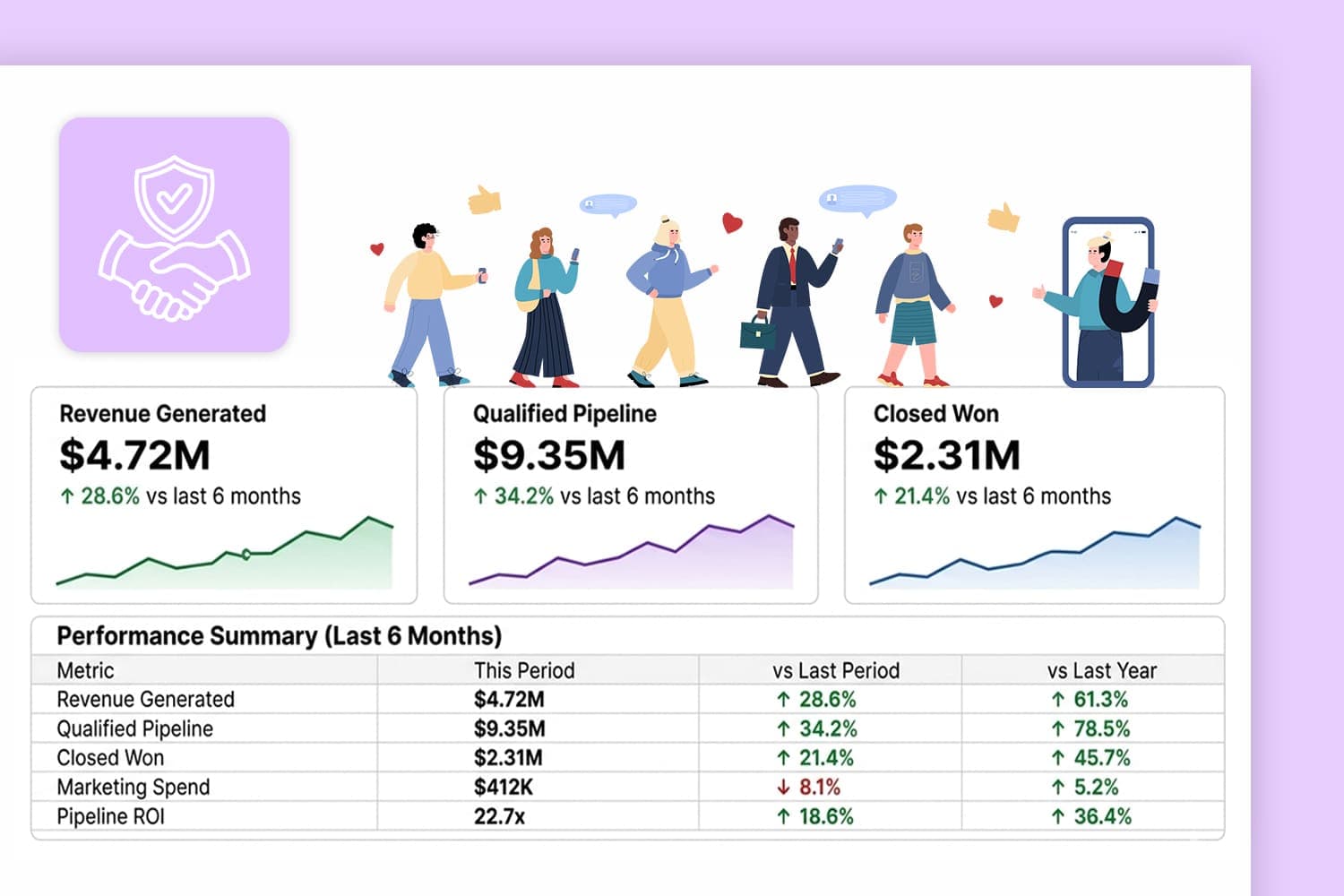Click the Performance Summary table title
Image resolution: width=1344 pixels, height=896 pixels.
pos(279,636)
